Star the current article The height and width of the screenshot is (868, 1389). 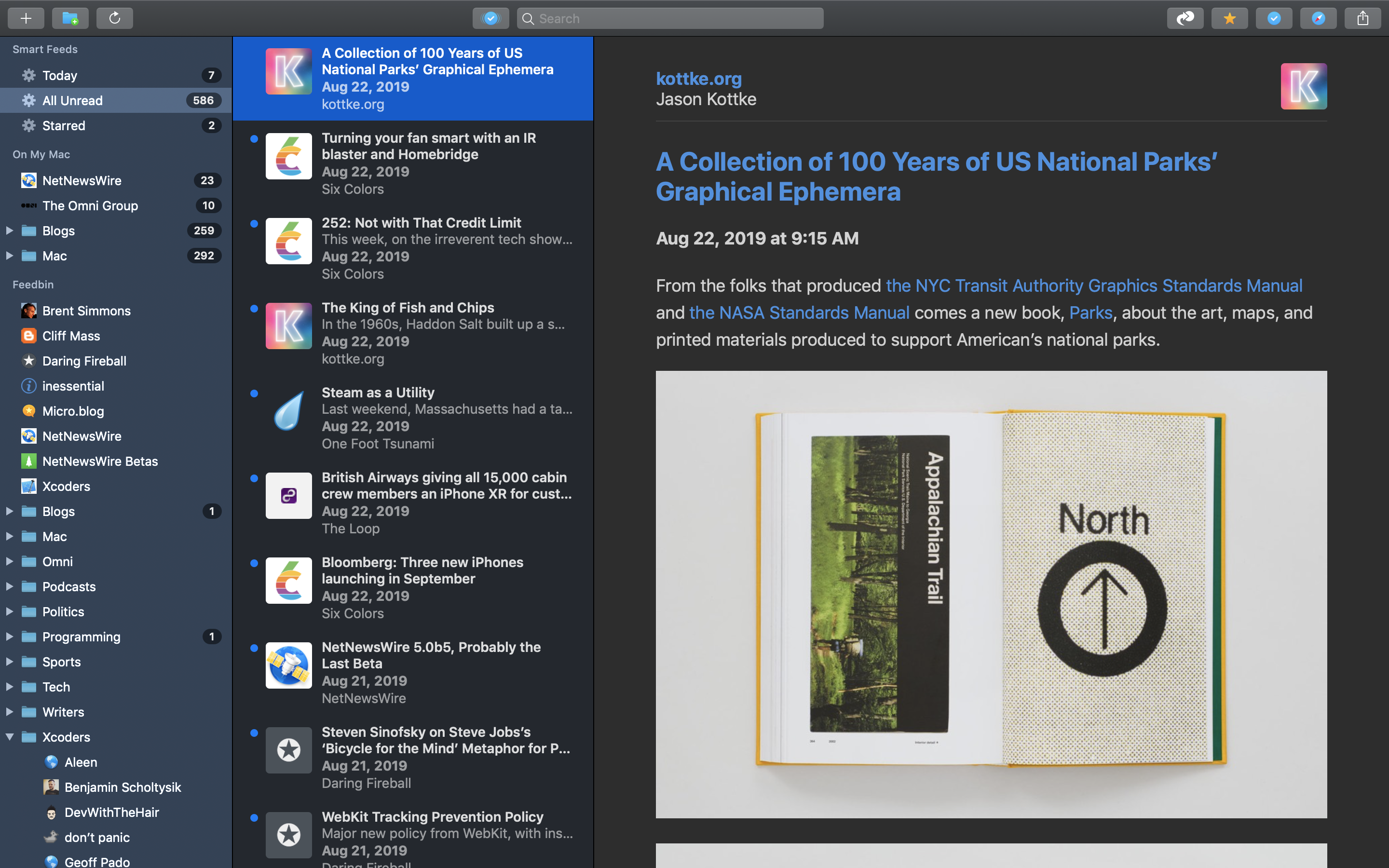click(1229, 18)
